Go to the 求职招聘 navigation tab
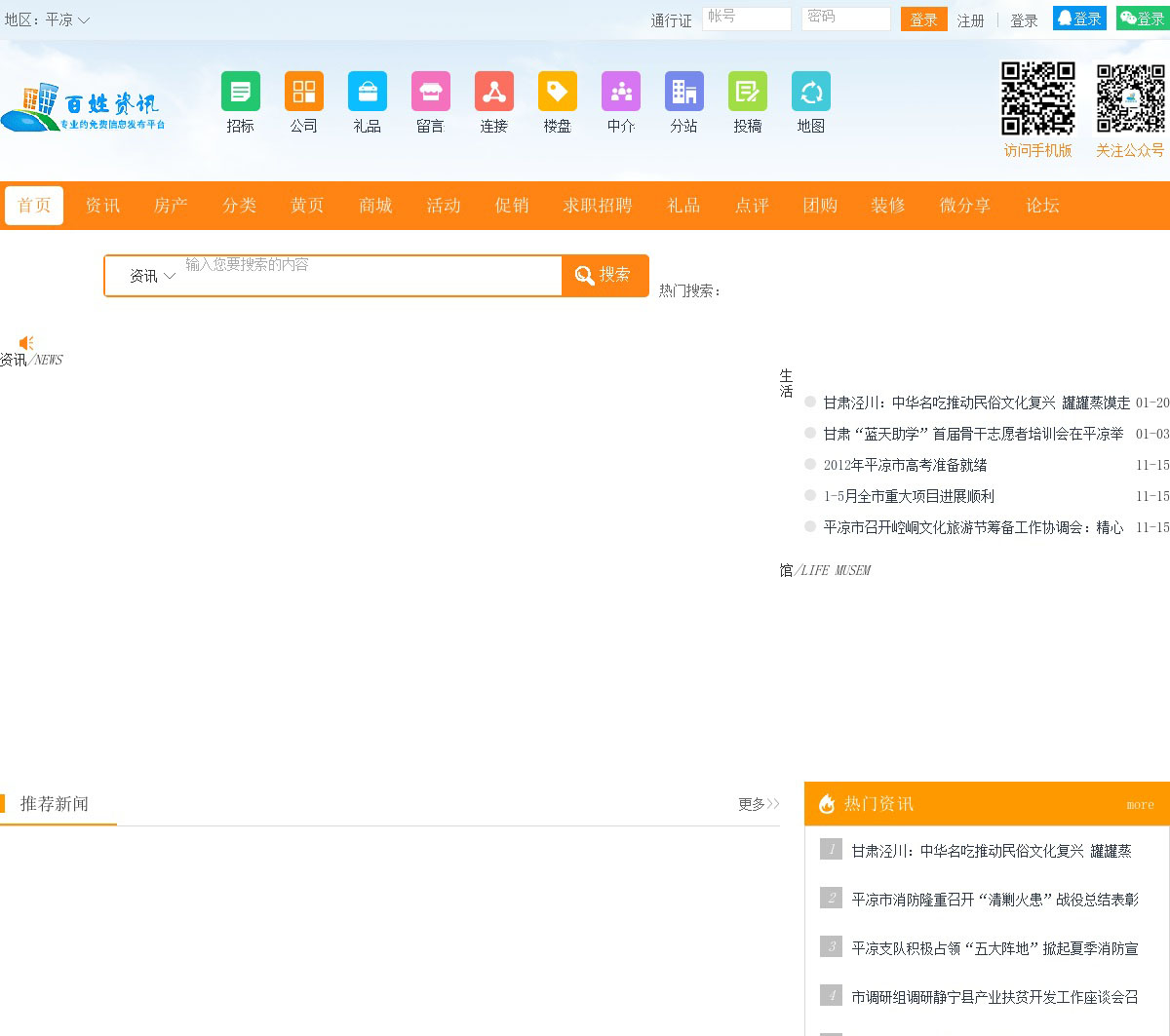This screenshot has width=1170, height=1036. point(598,206)
